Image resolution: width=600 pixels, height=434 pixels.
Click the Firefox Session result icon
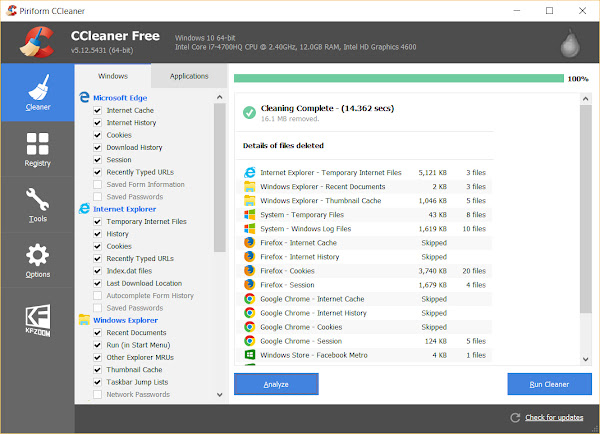249,285
